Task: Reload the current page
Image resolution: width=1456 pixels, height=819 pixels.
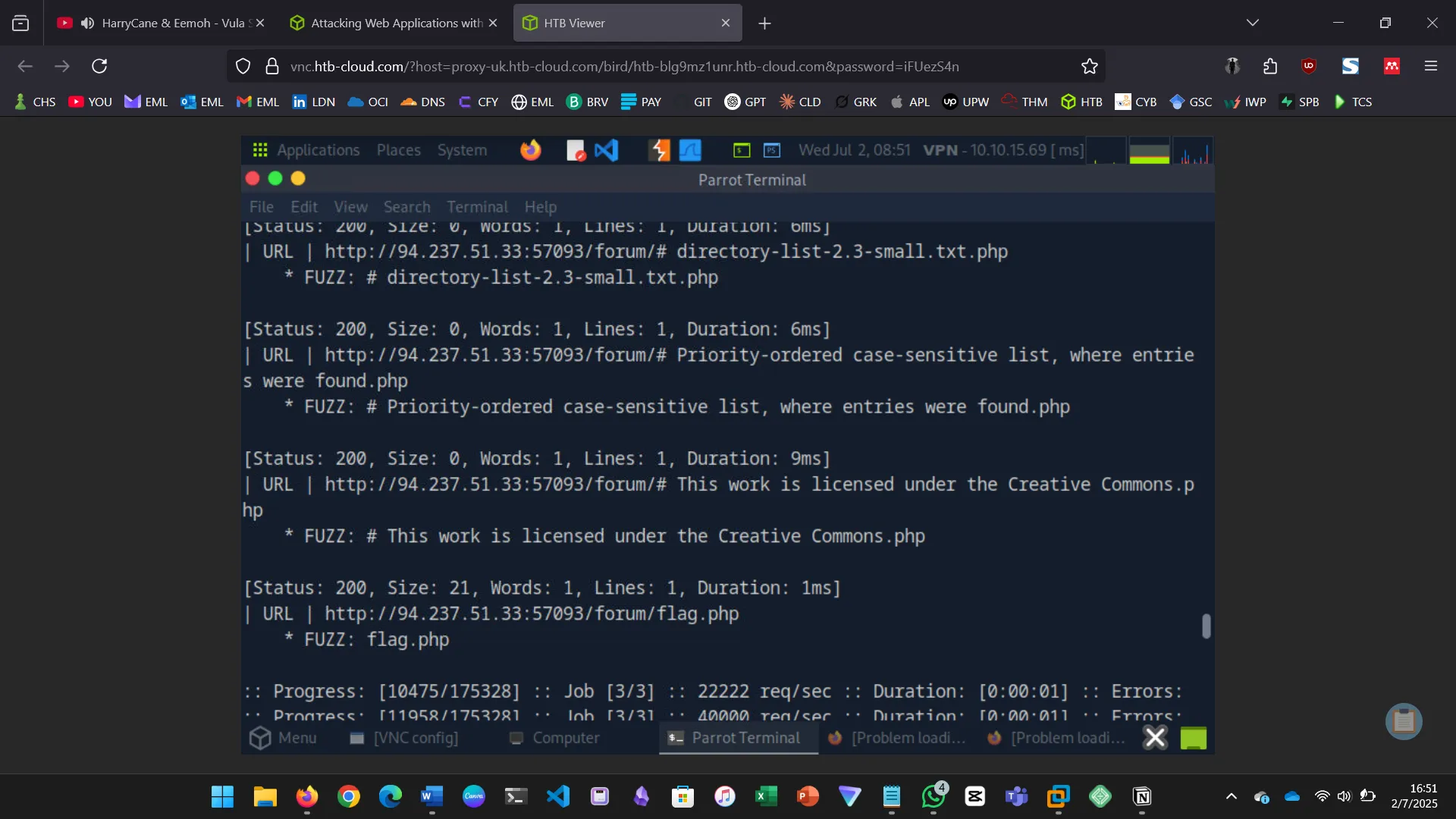Action: tap(99, 66)
